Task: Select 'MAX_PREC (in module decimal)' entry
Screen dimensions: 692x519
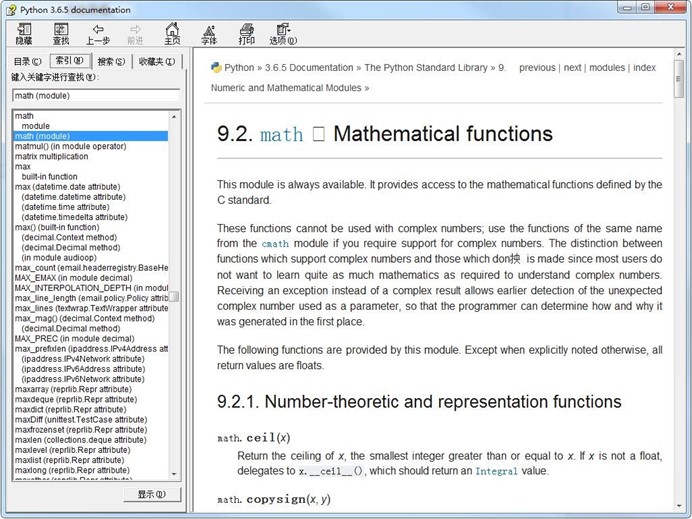Action: click(x=75, y=338)
